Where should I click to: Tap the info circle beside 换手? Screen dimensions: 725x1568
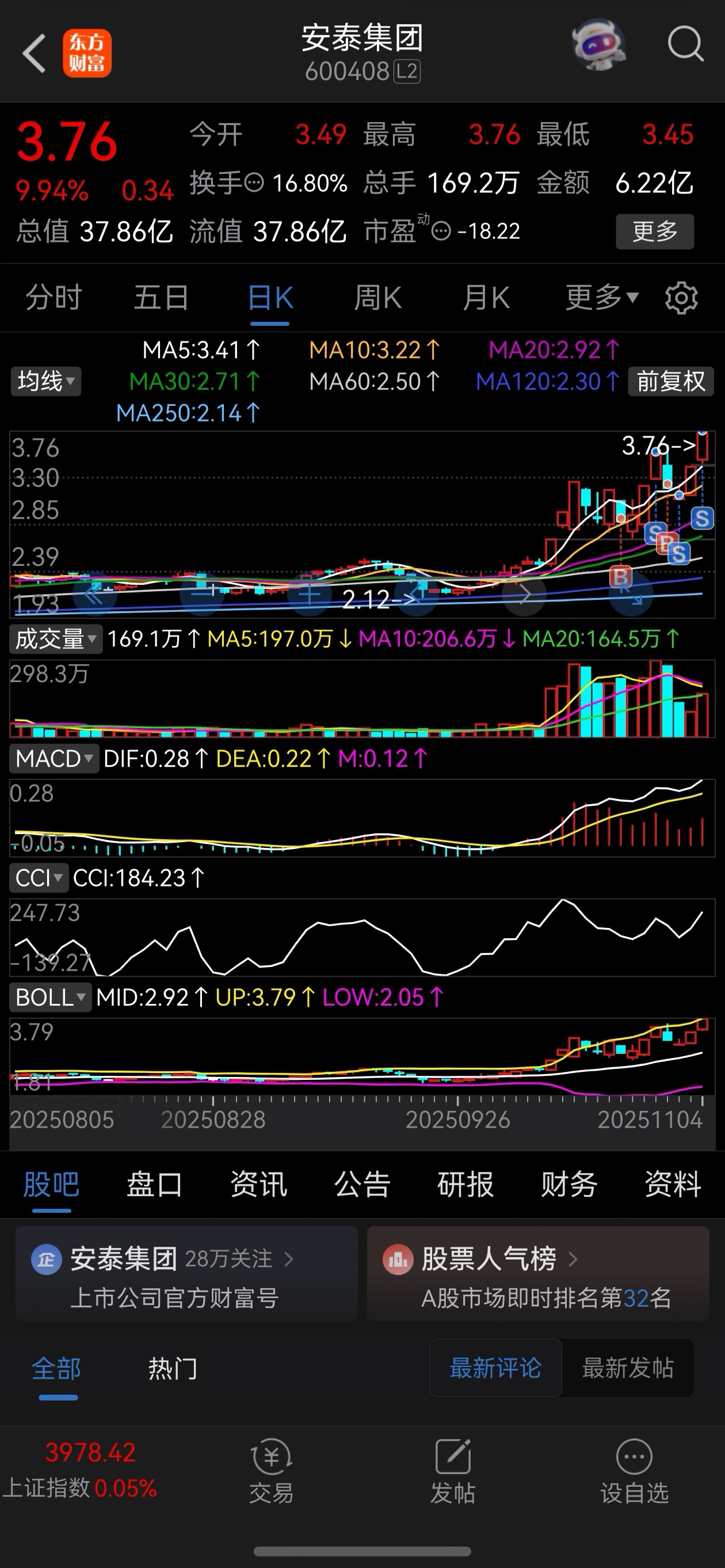click(x=254, y=182)
